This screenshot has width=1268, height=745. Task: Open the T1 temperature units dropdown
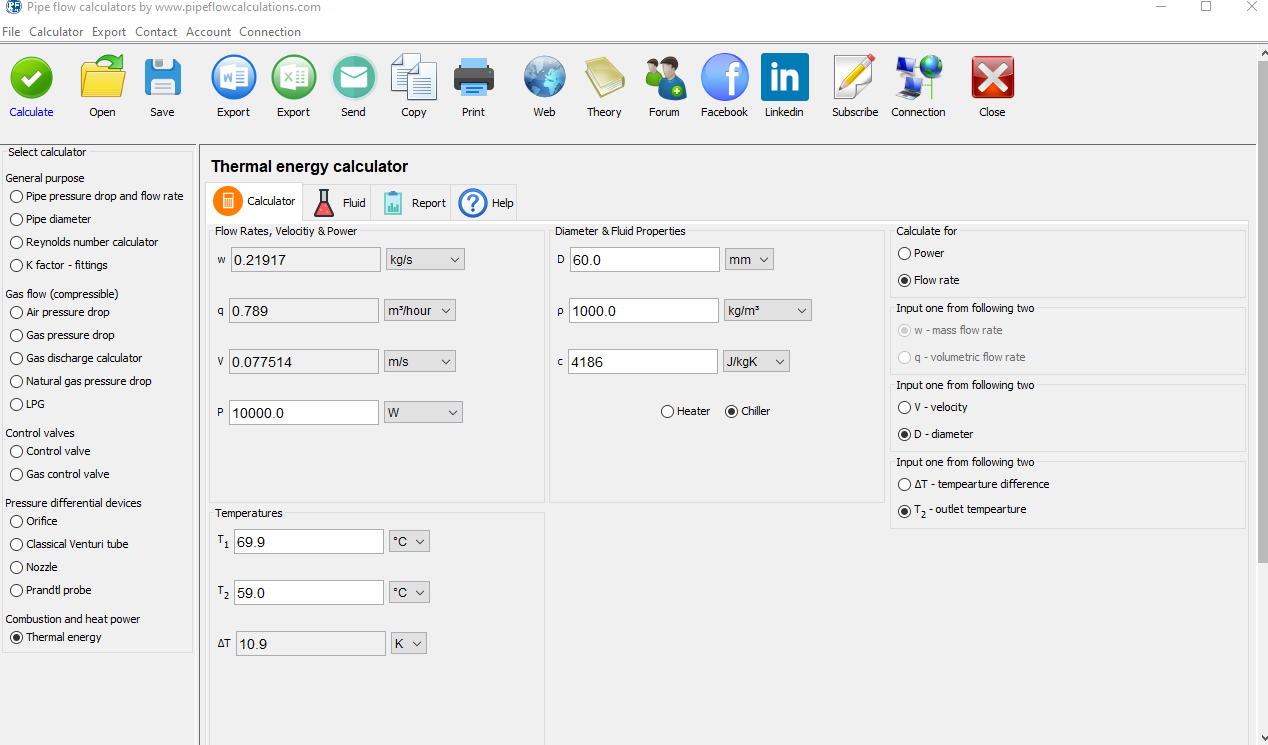(409, 540)
